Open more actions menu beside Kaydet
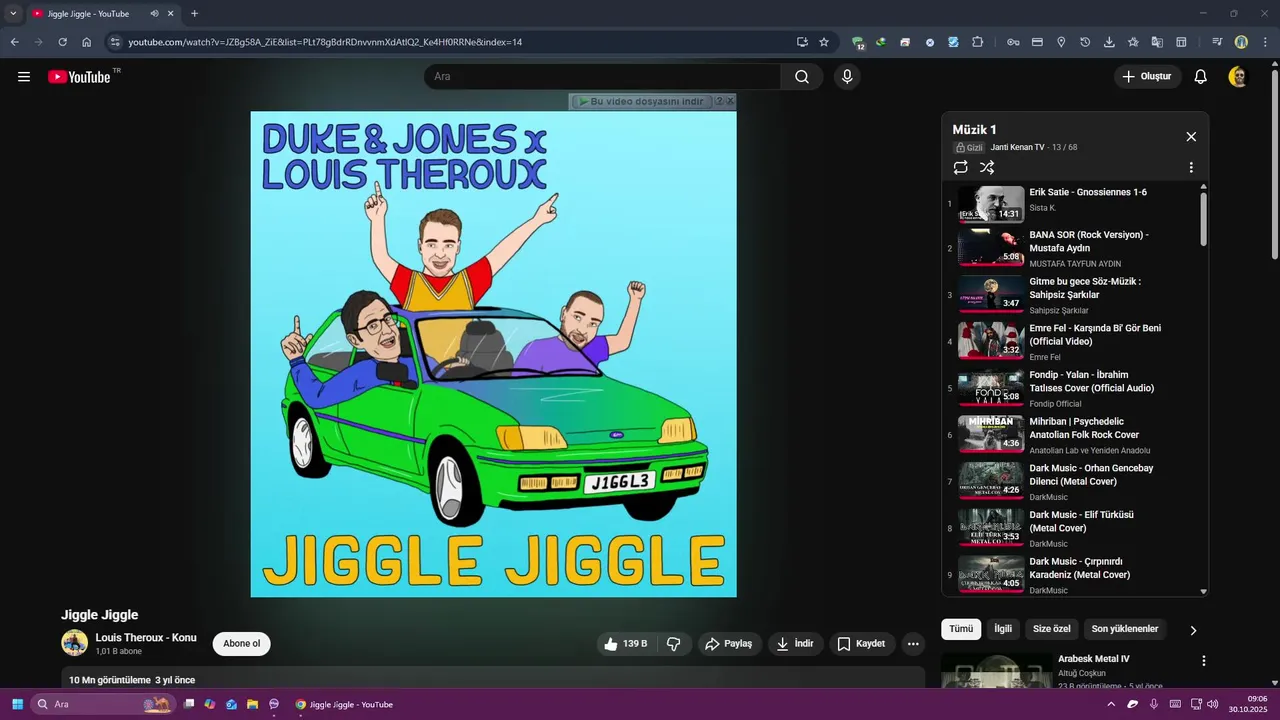Screen dimensions: 1280x720 click(x=913, y=644)
